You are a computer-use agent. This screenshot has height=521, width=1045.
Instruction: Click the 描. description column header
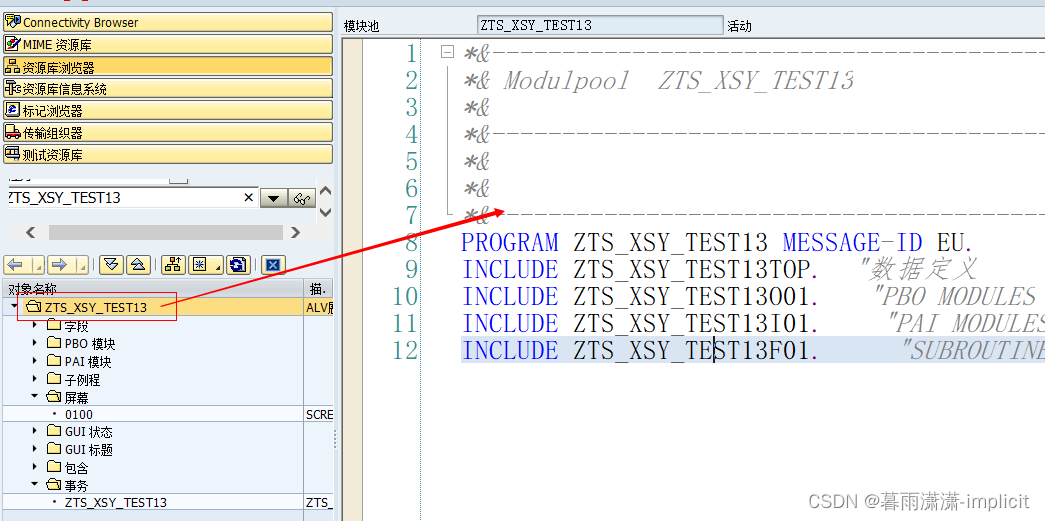319,289
